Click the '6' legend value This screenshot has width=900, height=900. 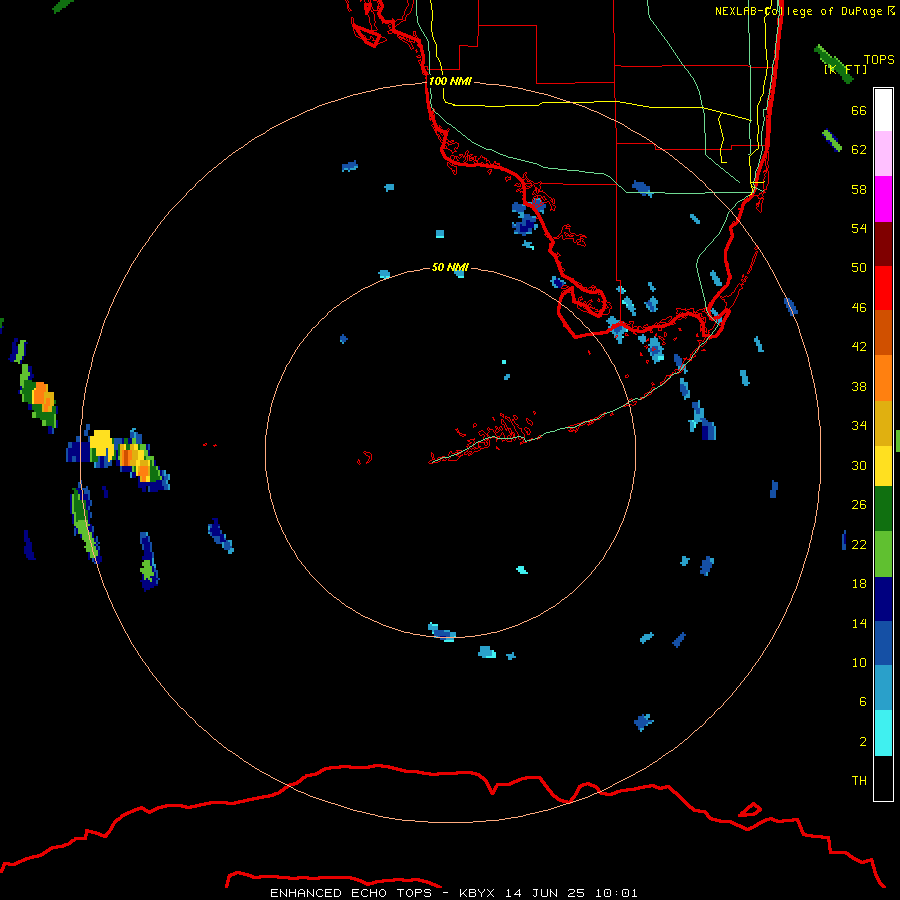[862, 701]
